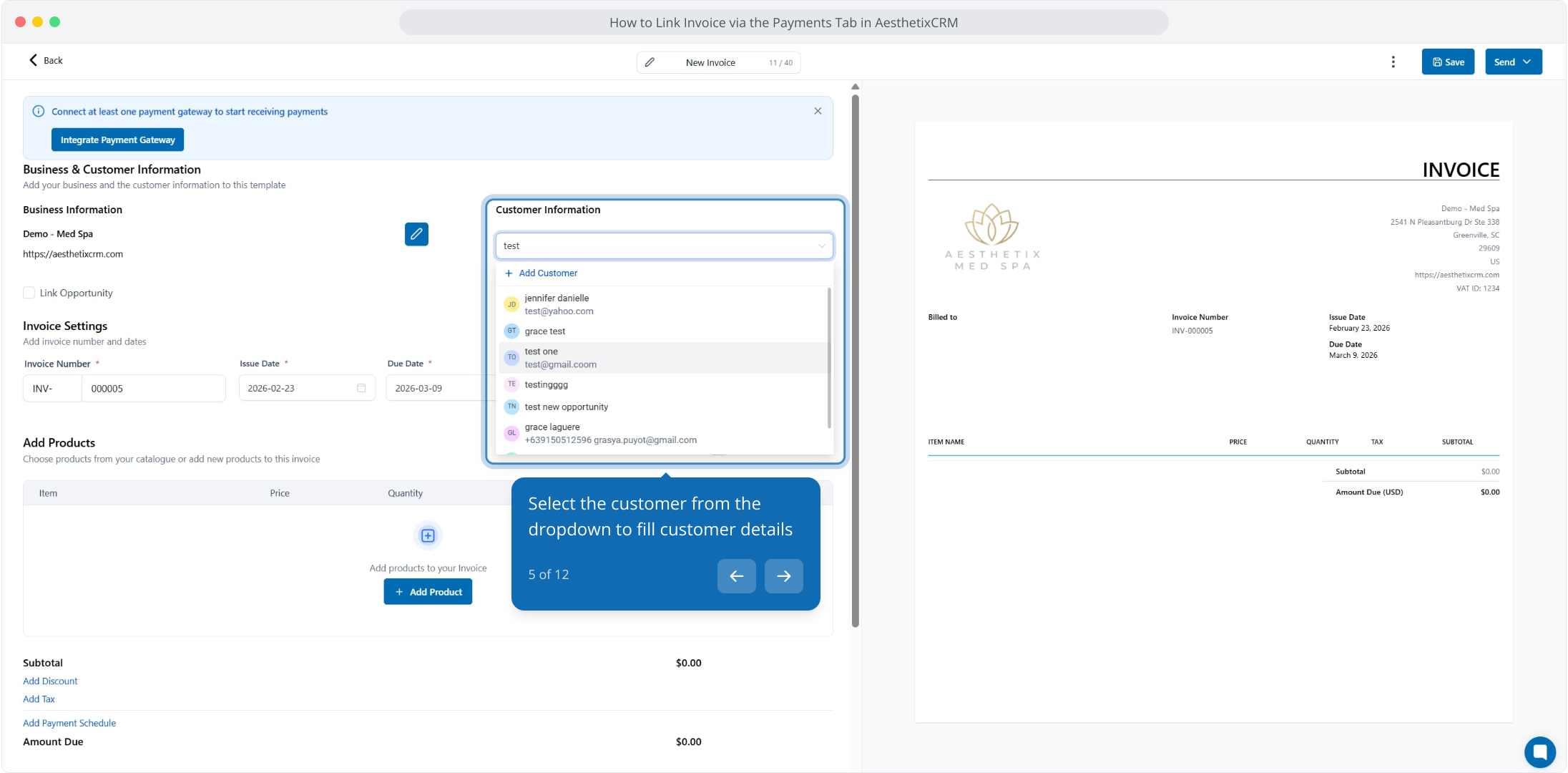Go to previous tutorial step arrow

click(x=736, y=575)
